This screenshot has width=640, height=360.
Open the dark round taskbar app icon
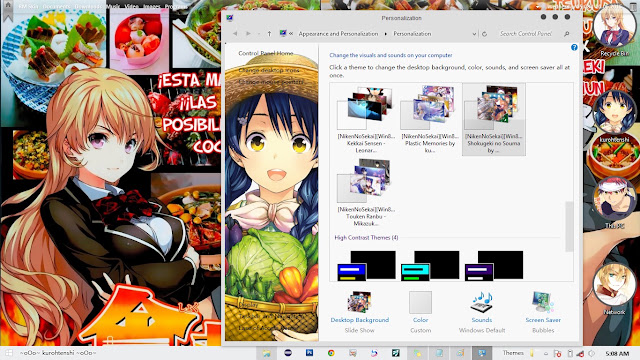[x=288, y=353]
